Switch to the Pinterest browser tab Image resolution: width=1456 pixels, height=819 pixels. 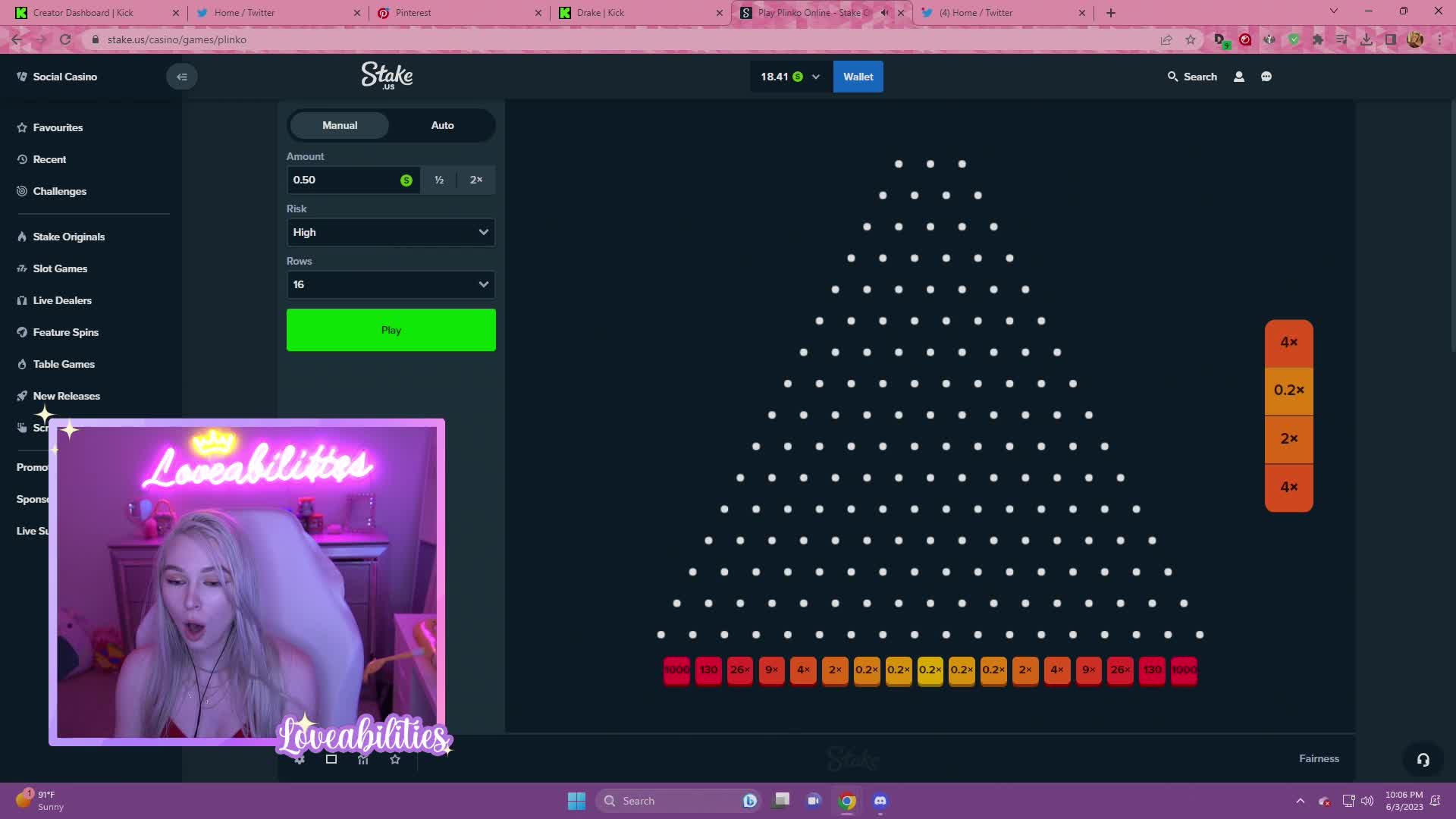tap(413, 13)
